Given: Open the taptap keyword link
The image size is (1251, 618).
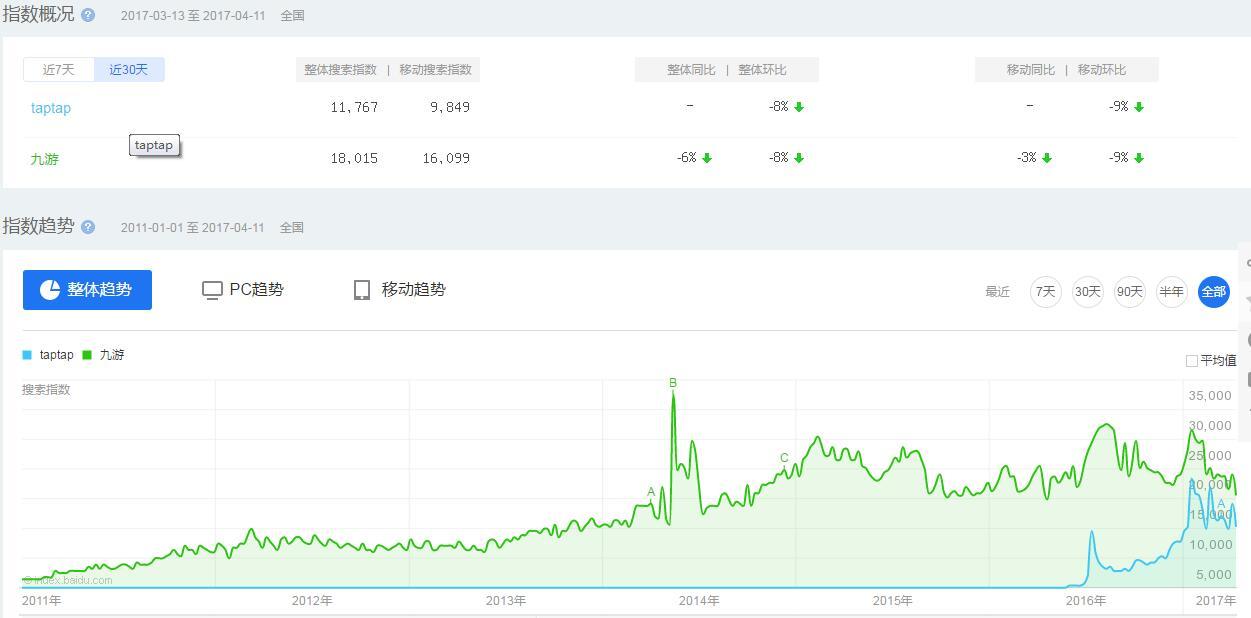Looking at the screenshot, I should pos(50,108).
